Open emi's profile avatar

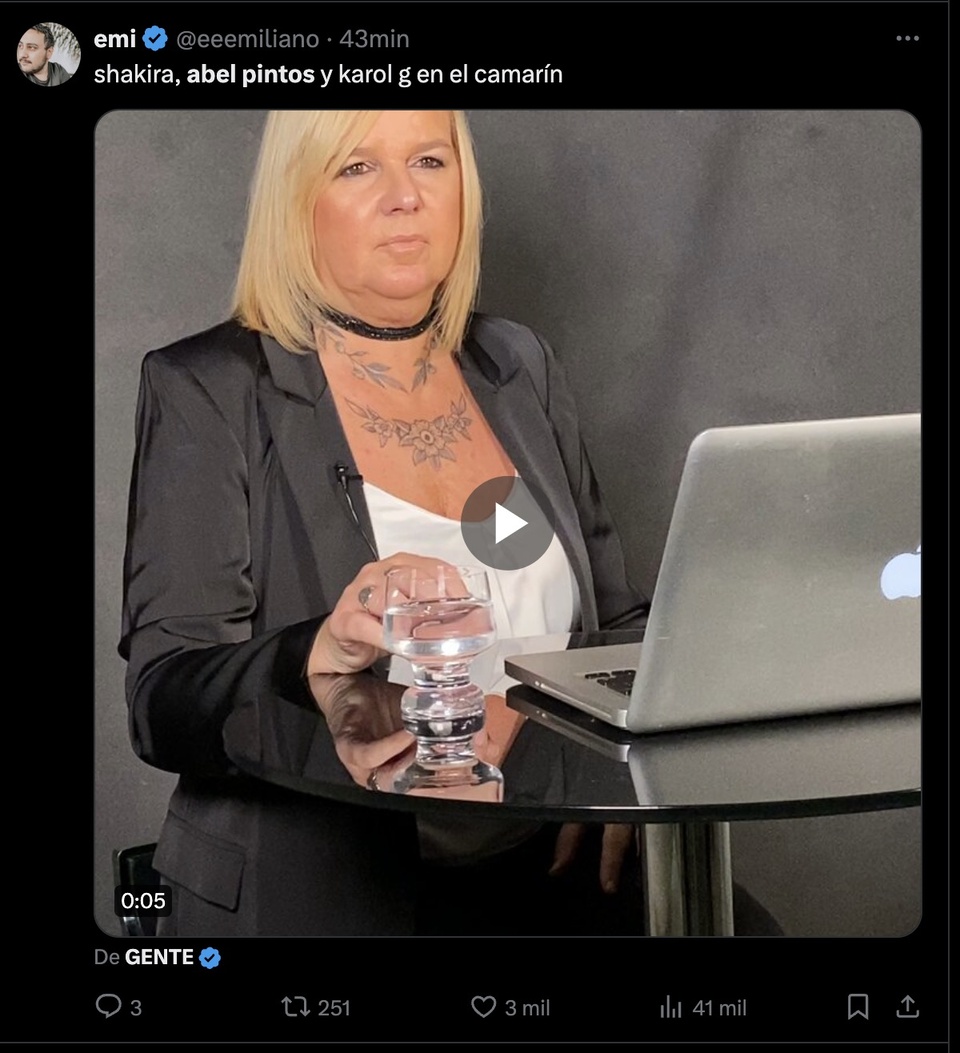(48, 54)
